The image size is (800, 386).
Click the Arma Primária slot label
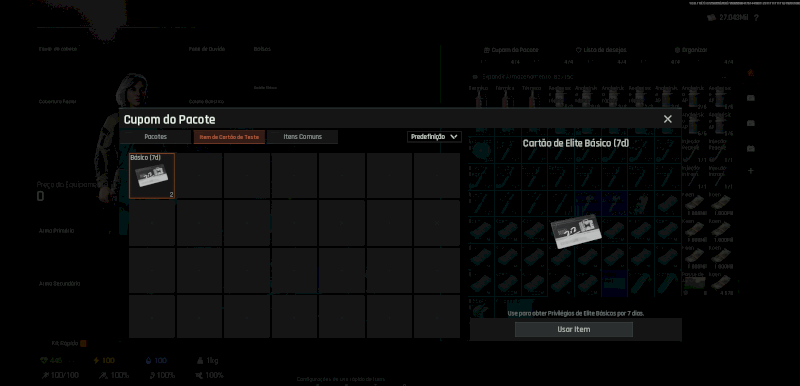(x=57, y=231)
